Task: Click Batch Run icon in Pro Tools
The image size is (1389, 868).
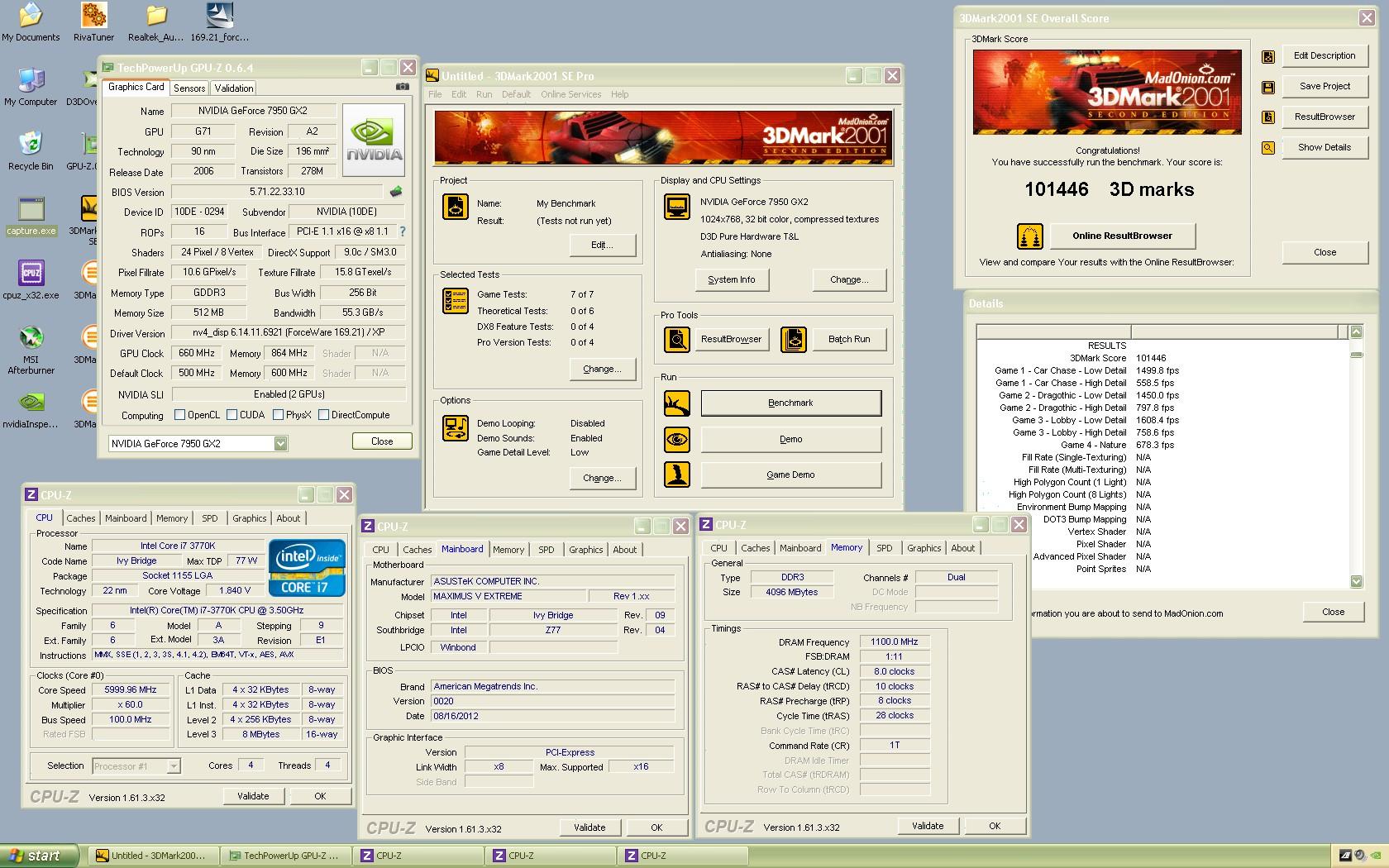Action: pos(794,340)
